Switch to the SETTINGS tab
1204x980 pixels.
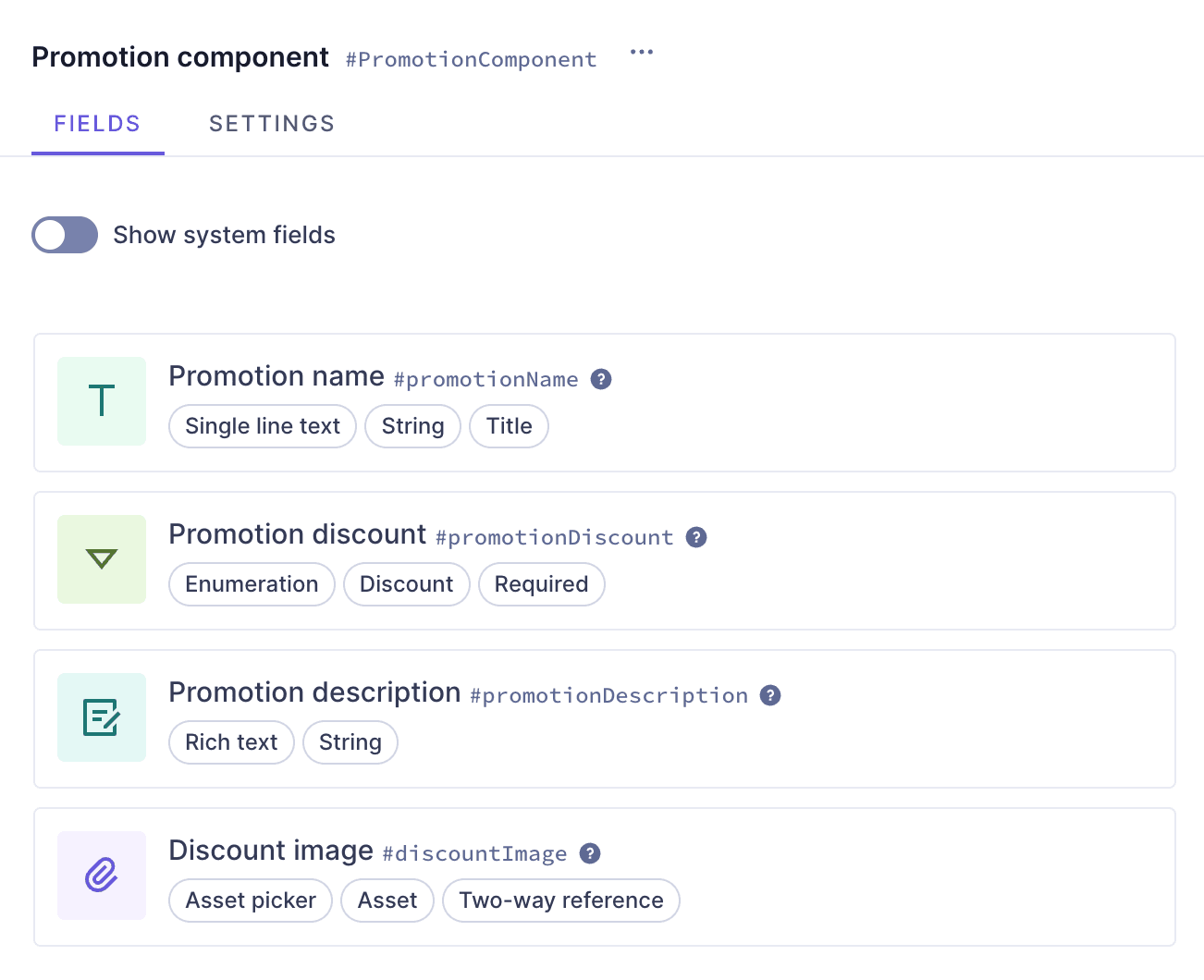coord(272,123)
